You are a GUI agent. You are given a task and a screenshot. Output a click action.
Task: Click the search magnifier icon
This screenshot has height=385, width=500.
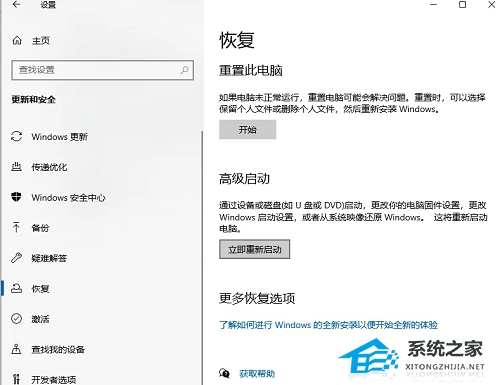coord(184,70)
